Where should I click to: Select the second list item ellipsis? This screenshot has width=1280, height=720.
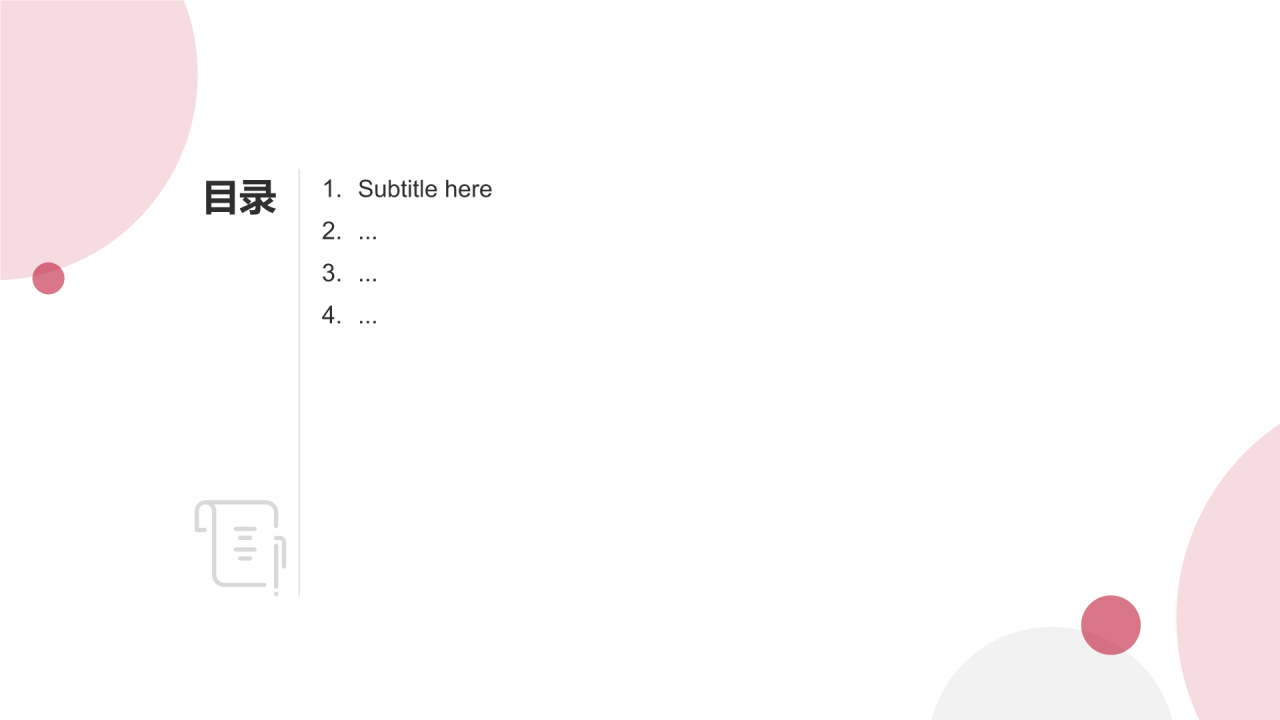pyautogui.click(x=368, y=232)
